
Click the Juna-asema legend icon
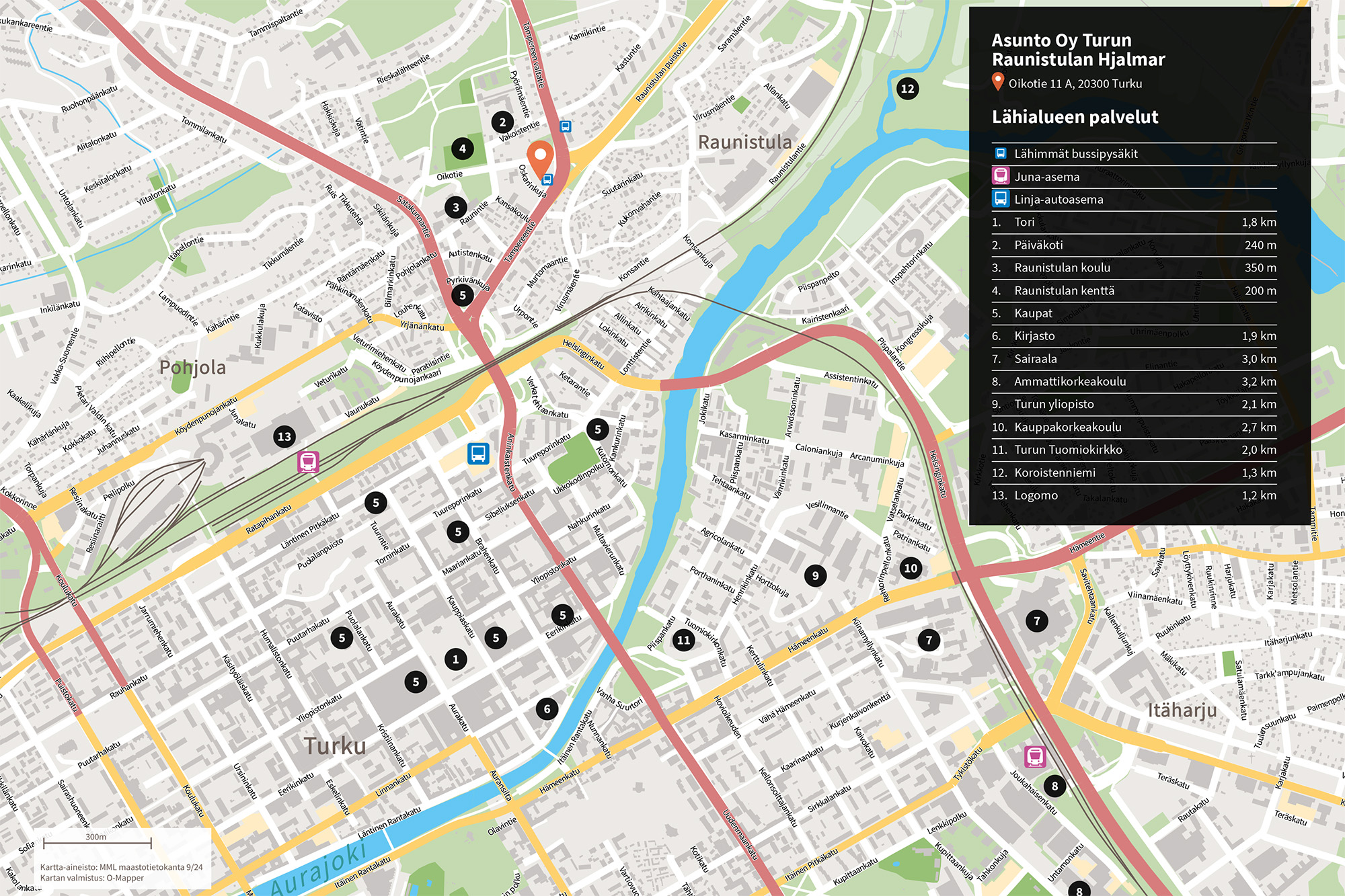[x=1001, y=176]
